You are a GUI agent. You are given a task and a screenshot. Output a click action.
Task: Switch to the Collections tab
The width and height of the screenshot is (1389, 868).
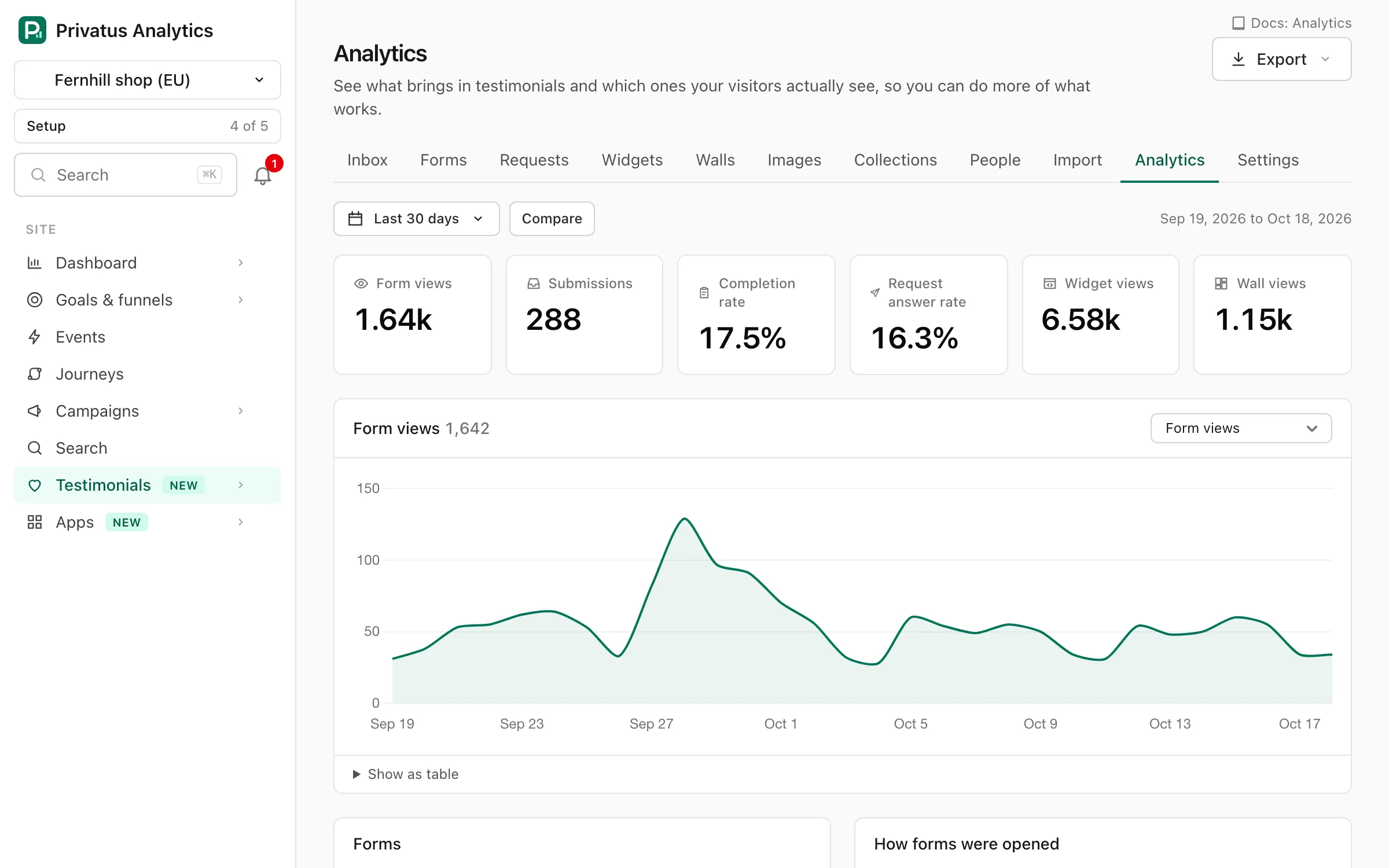pos(895,160)
